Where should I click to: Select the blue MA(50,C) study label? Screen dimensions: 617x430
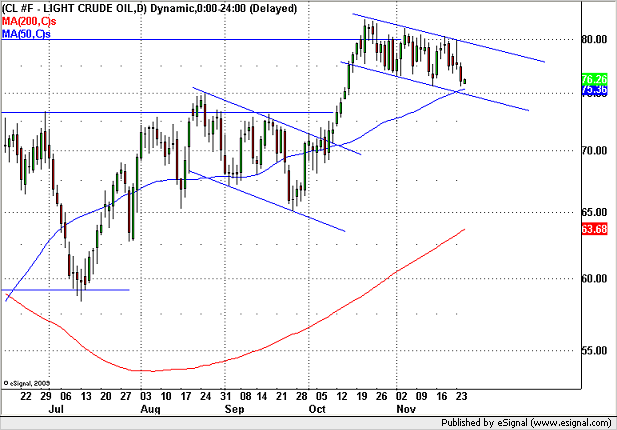click(26, 34)
